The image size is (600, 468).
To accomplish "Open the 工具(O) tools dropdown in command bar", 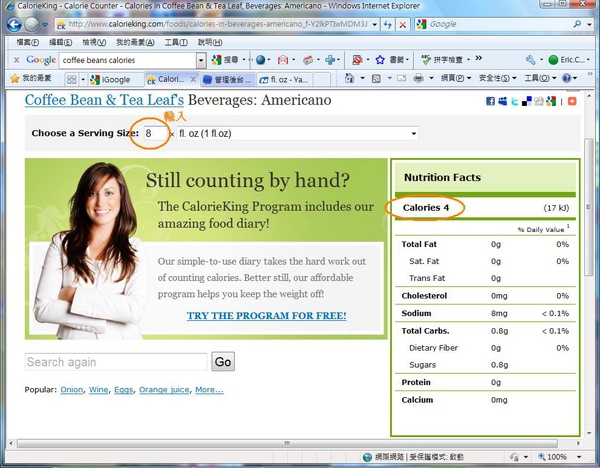I will (540, 78).
